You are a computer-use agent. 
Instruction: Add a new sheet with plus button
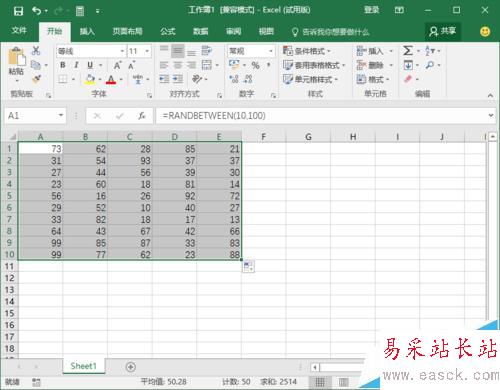click(x=131, y=367)
